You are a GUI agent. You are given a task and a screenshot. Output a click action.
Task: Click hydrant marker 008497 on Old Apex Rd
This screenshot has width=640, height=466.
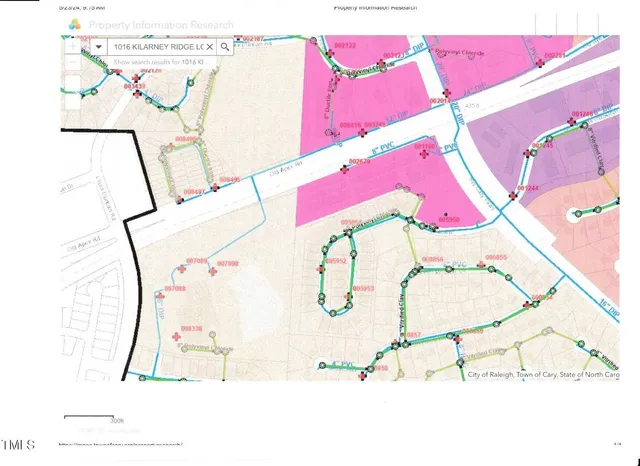tap(181, 199)
